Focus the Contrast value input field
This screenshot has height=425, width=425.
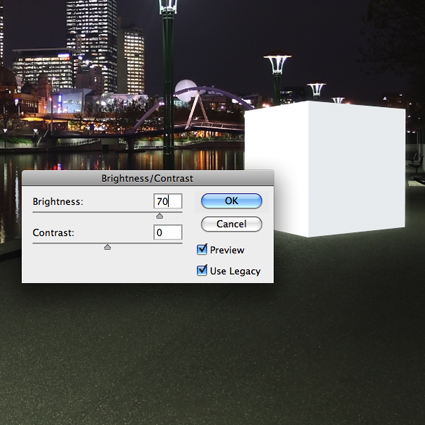tap(168, 232)
